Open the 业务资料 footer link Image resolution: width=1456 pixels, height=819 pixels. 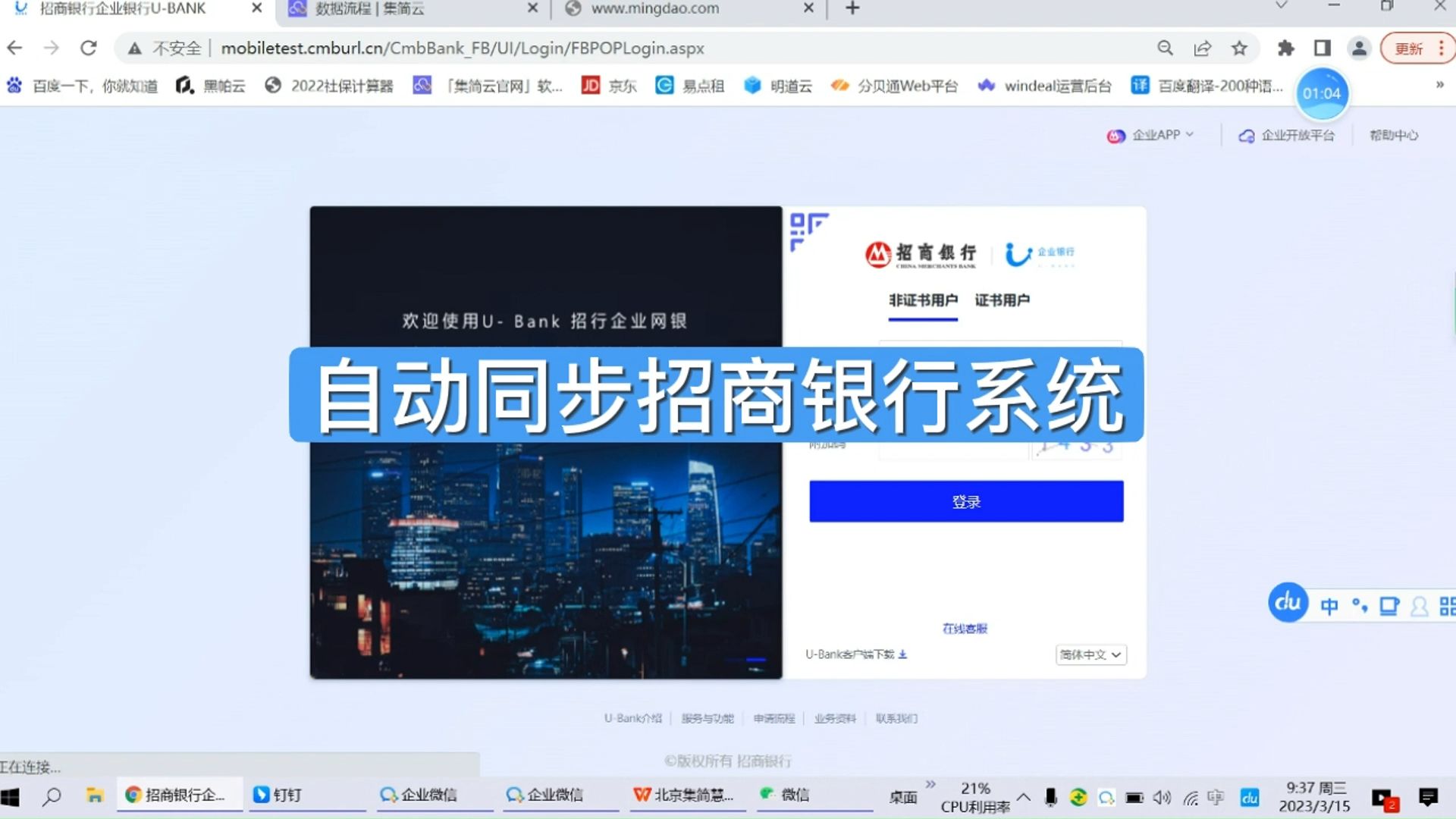(x=835, y=718)
